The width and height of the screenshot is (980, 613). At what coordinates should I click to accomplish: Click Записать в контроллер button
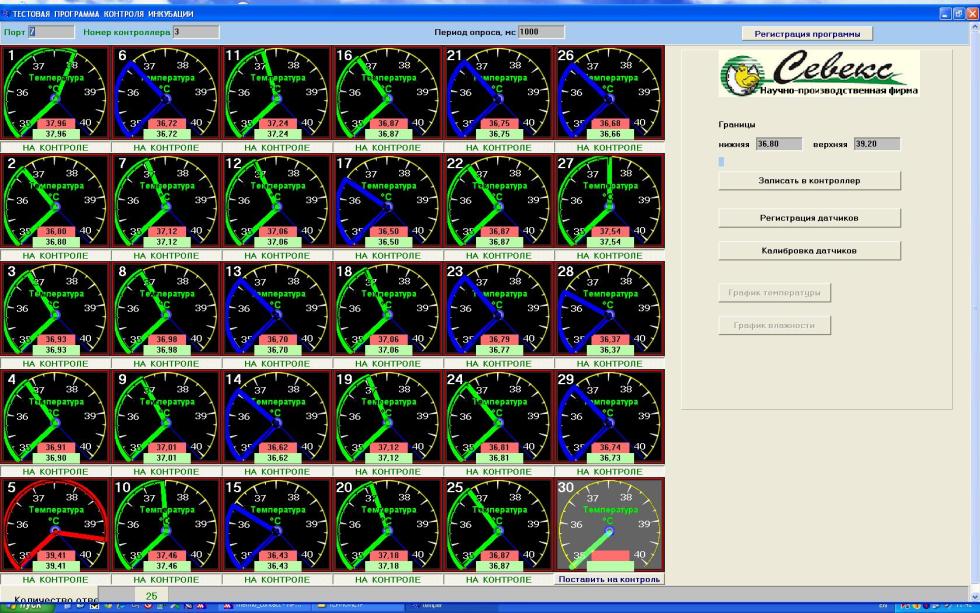(809, 181)
